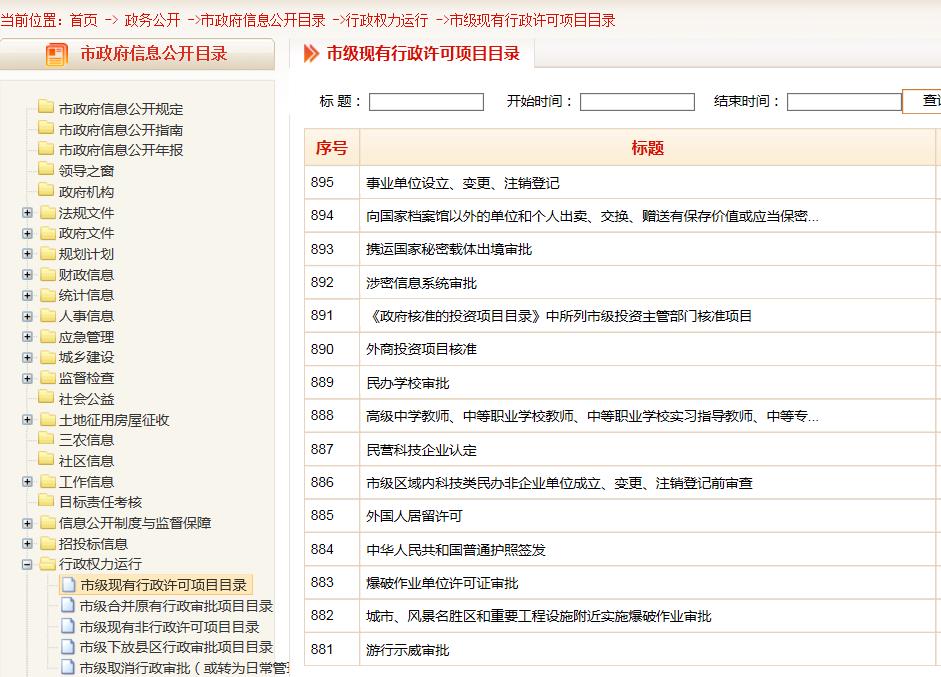Expand the 监督检查 tree node

27,378
